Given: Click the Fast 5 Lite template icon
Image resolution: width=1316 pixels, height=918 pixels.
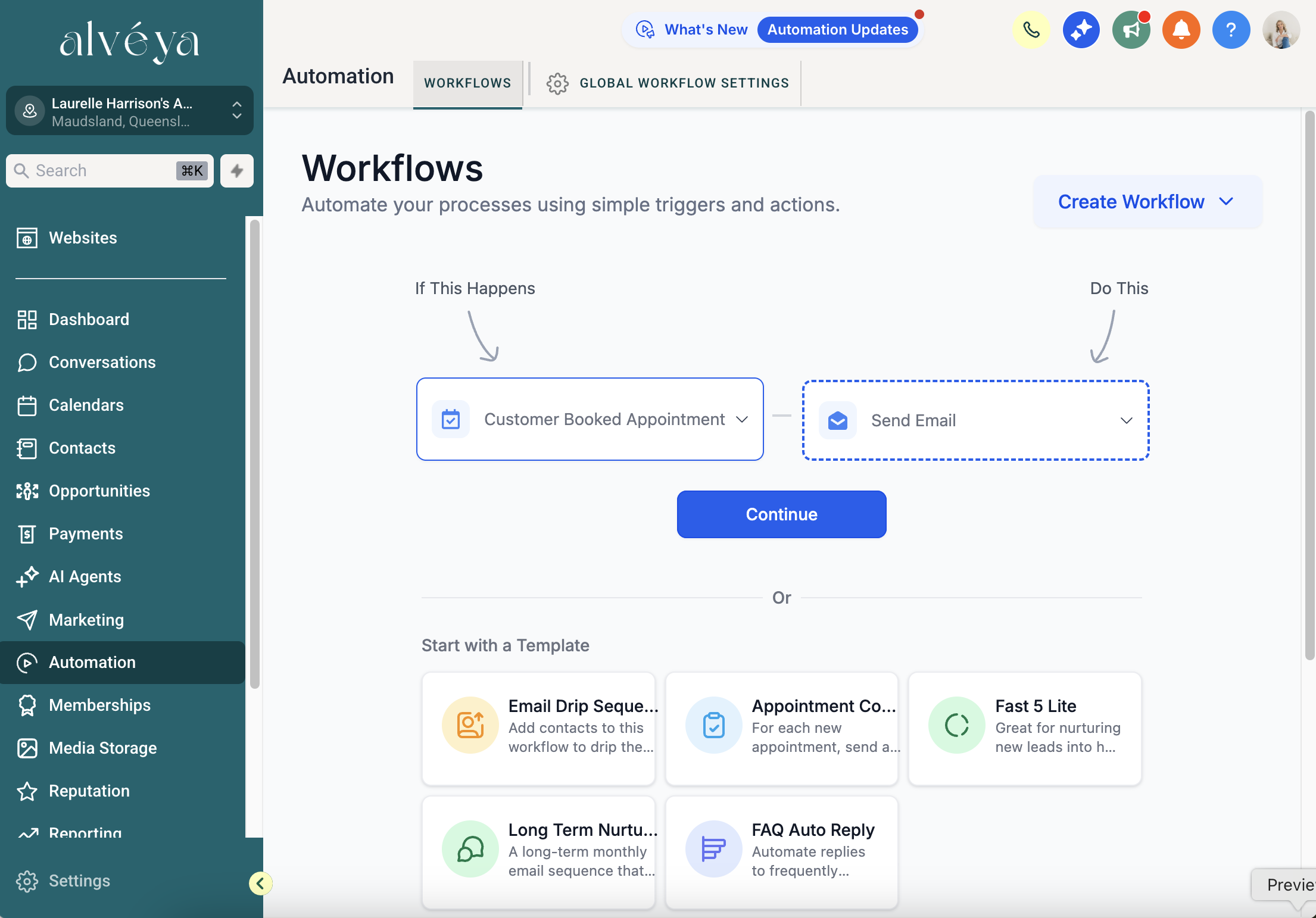Looking at the screenshot, I should point(957,725).
